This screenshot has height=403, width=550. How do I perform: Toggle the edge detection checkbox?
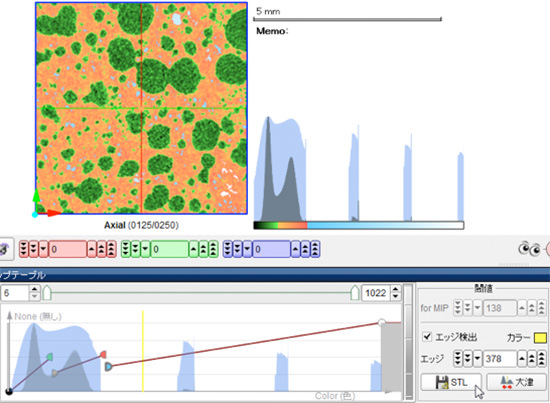pyautogui.click(x=427, y=337)
